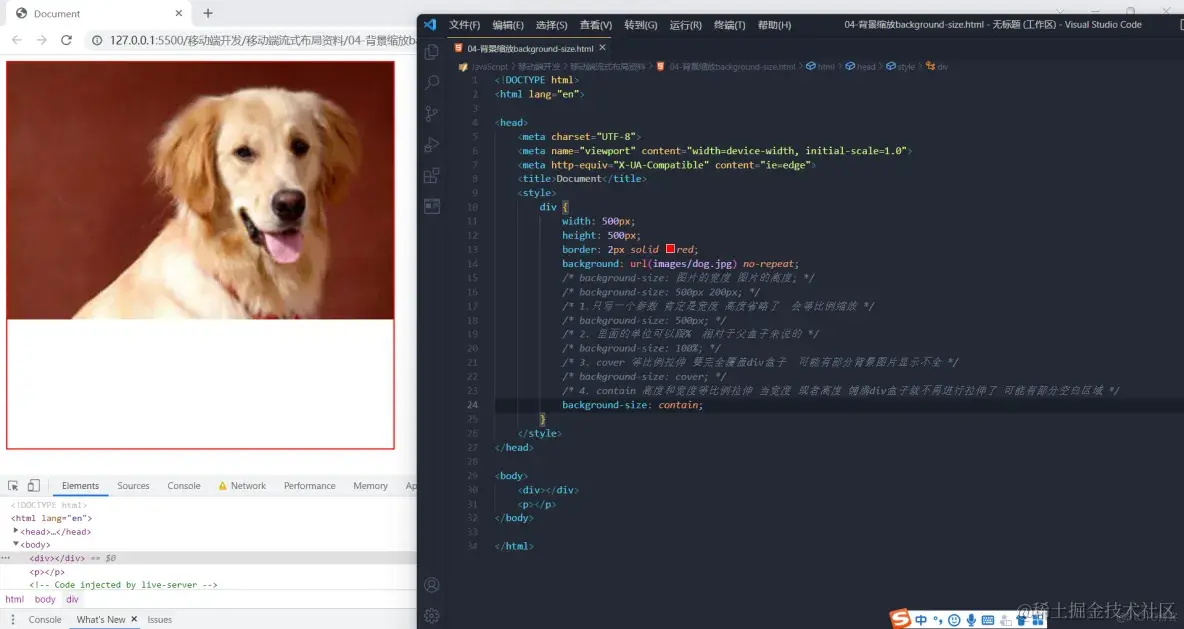Viewport: 1184px width, 629px height.
Task: Select the p element in DOM tree
Action: (47, 572)
